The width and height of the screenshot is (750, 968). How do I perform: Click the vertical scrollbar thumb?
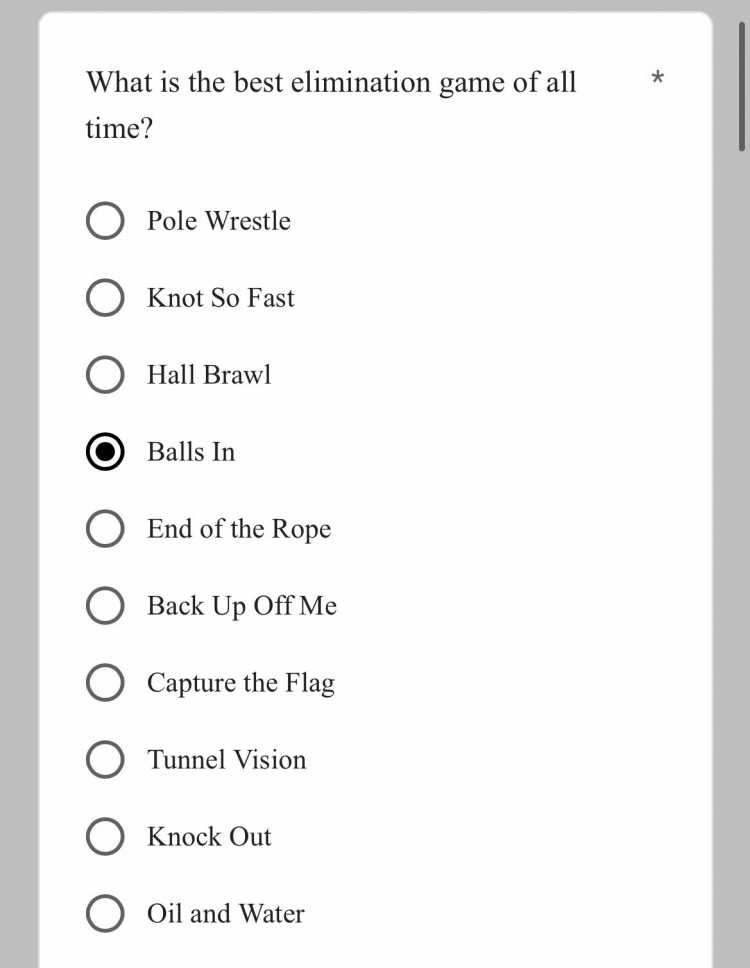(x=741, y=86)
